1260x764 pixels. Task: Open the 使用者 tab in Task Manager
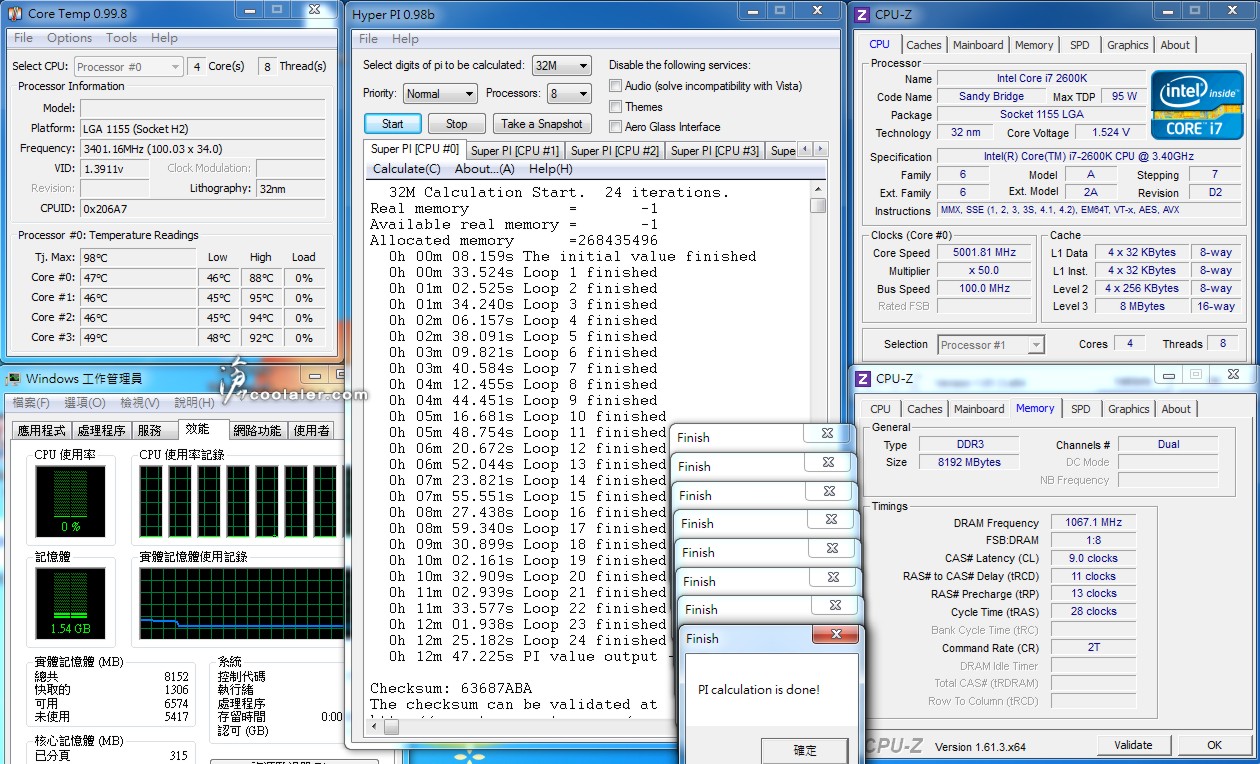(312, 430)
